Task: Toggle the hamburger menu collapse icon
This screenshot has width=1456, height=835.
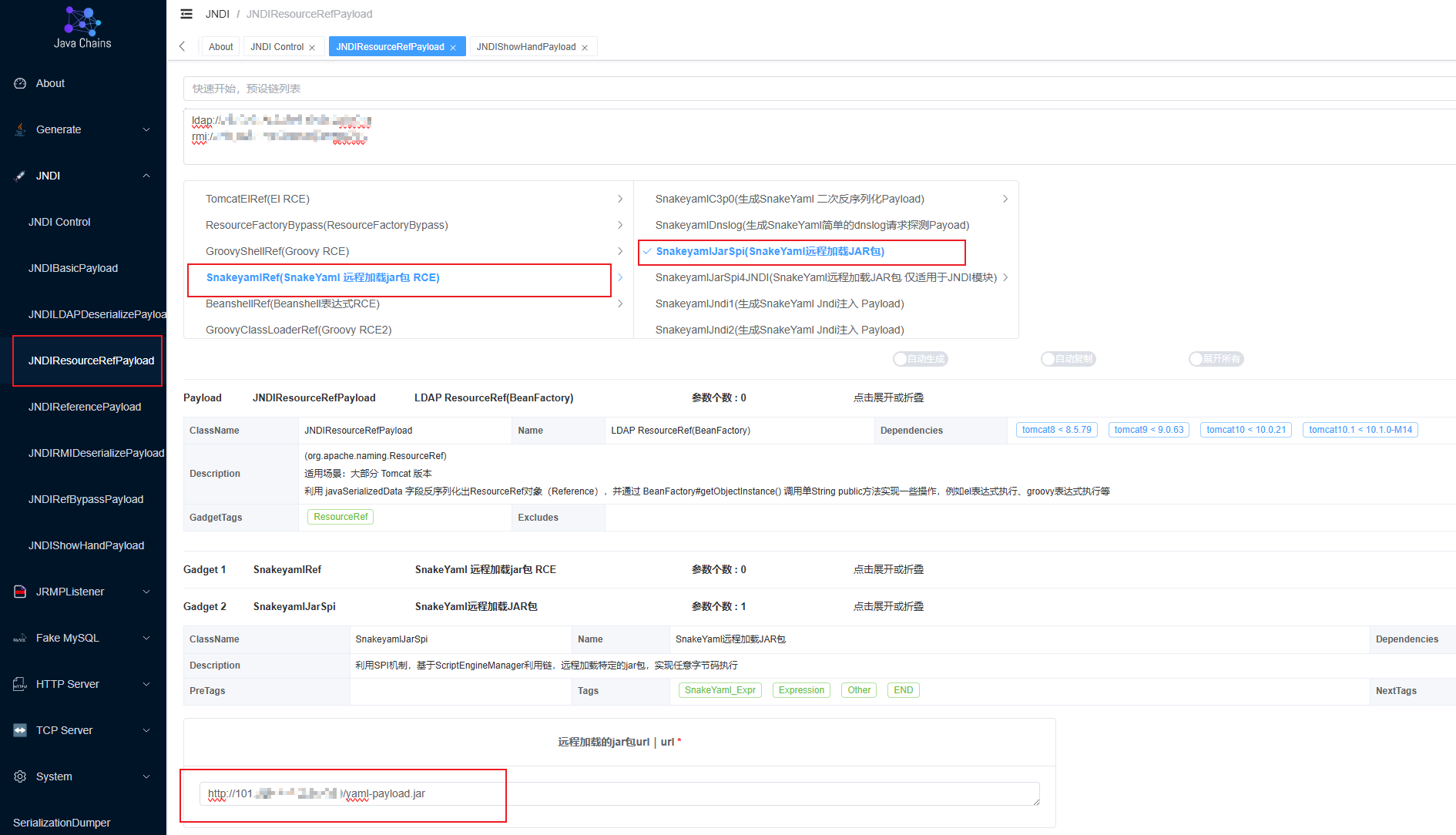Action: [186, 14]
